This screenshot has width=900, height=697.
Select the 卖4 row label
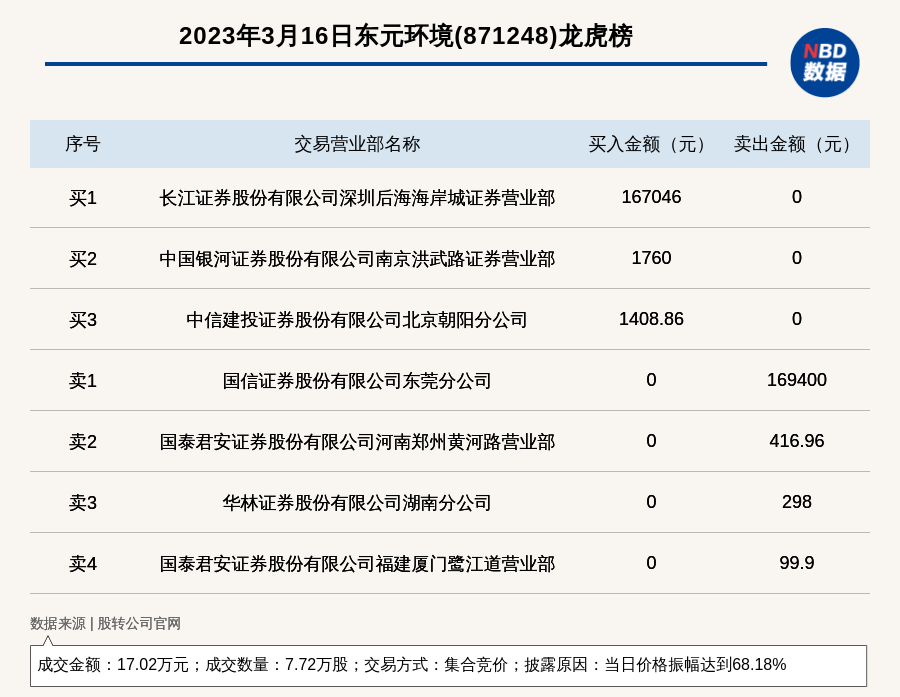[83, 564]
